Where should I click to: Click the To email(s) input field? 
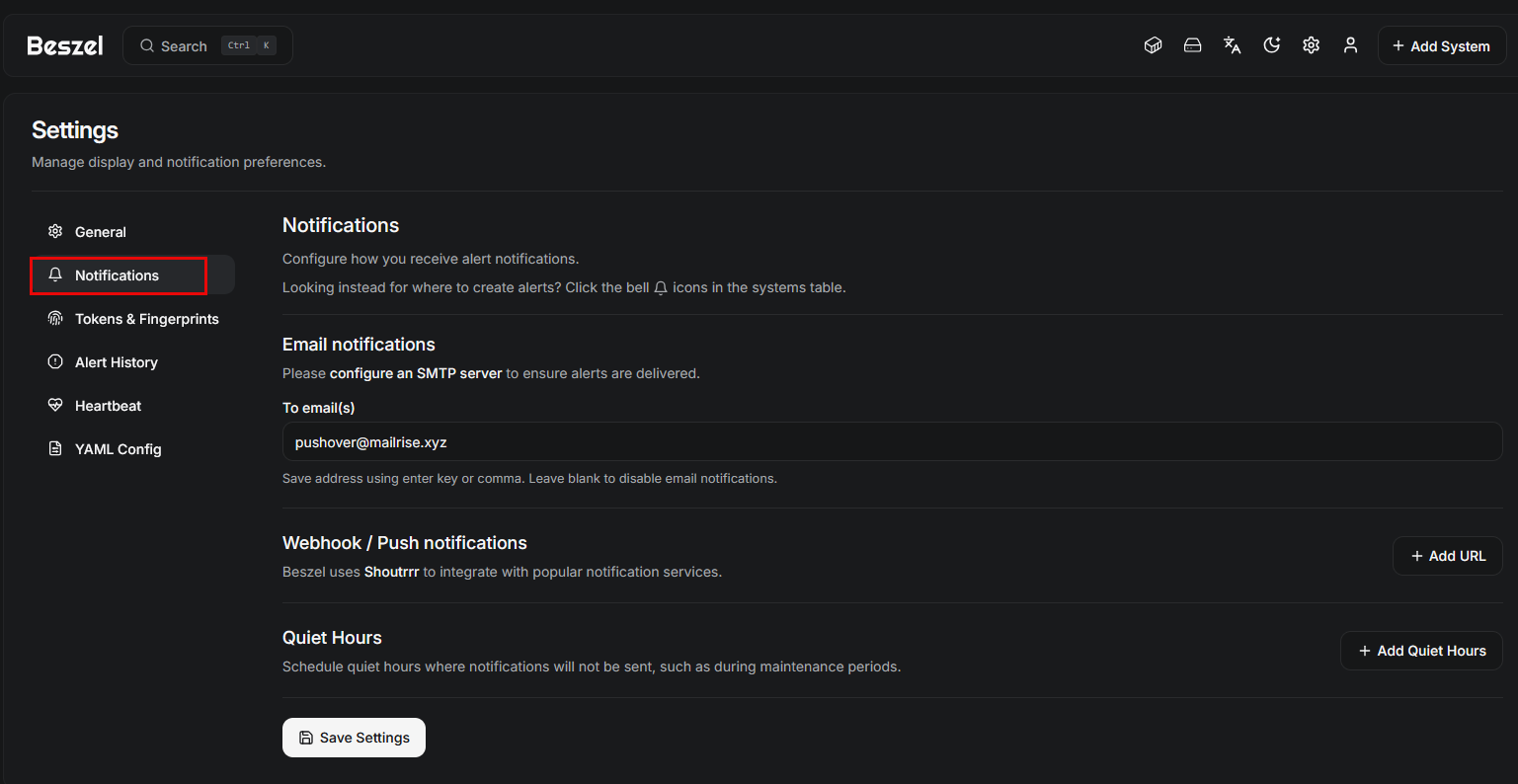tap(891, 442)
